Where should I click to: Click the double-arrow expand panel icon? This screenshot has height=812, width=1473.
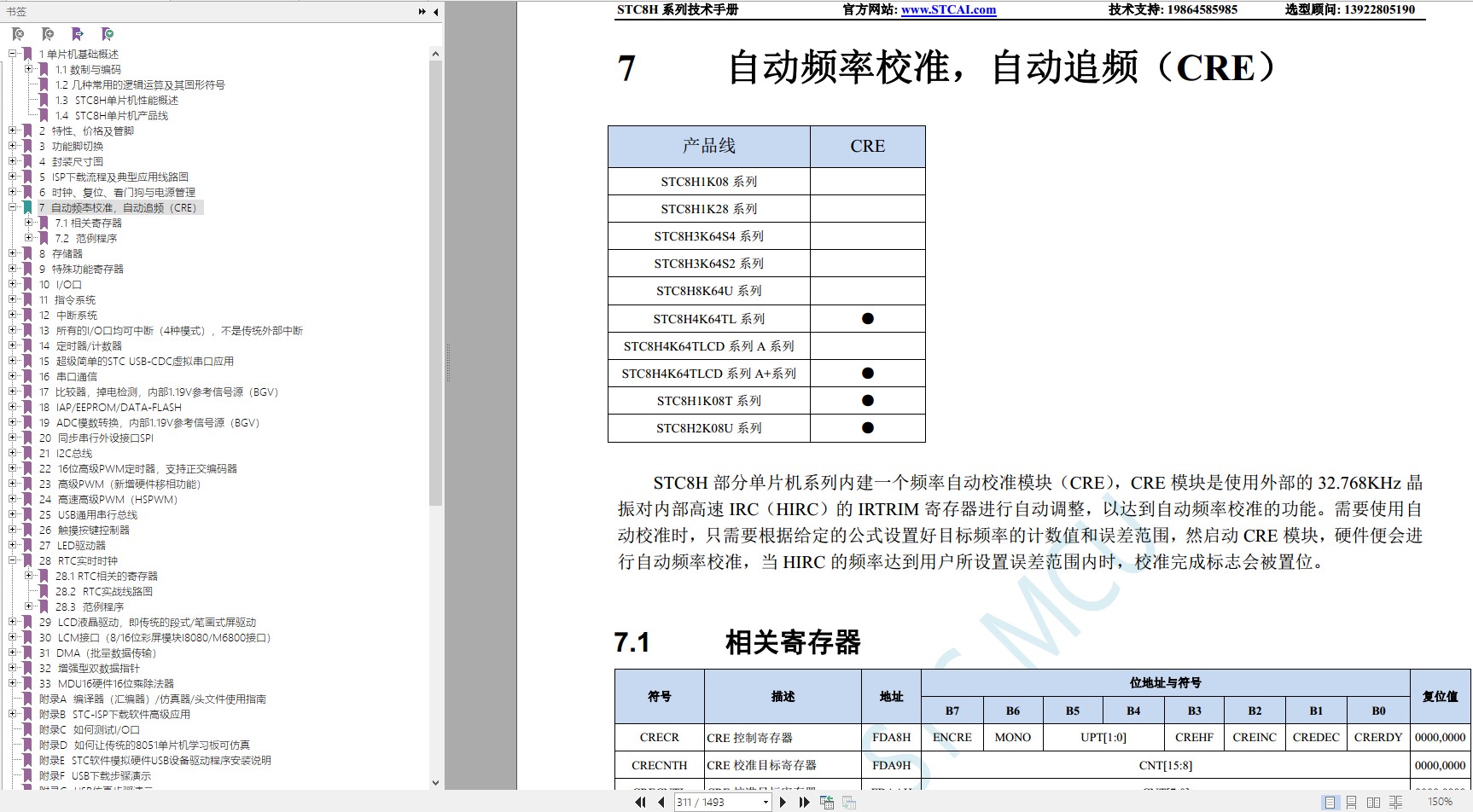[422, 11]
